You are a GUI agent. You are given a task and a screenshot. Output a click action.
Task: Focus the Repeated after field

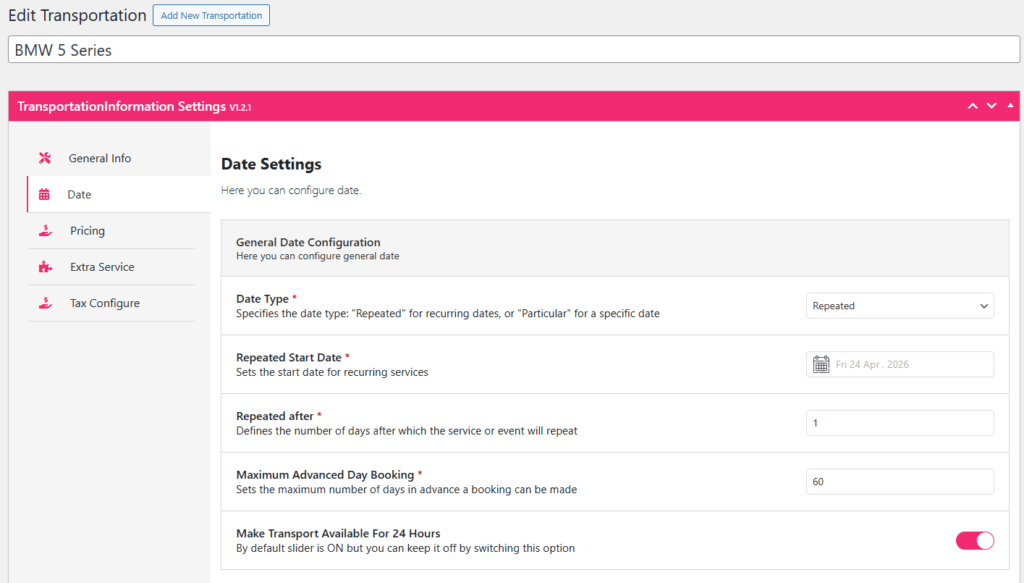pos(900,423)
